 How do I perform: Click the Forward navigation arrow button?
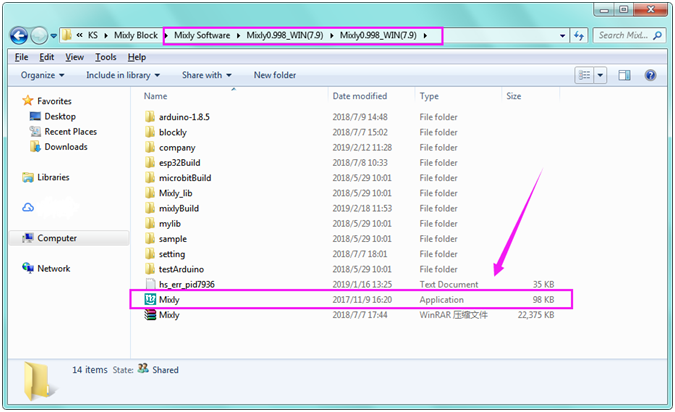click(x=39, y=36)
